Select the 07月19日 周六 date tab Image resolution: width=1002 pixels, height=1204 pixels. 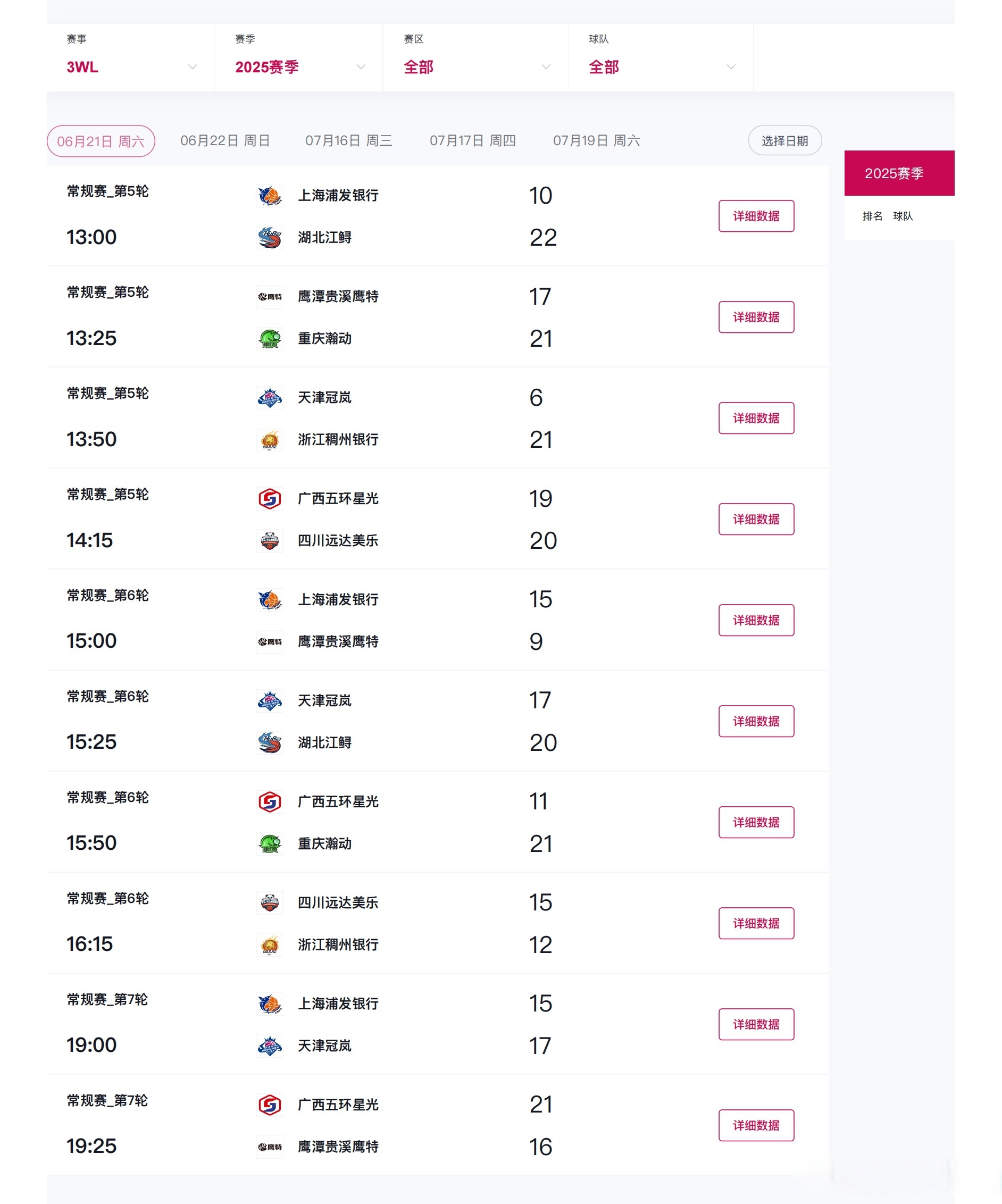tap(597, 140)
